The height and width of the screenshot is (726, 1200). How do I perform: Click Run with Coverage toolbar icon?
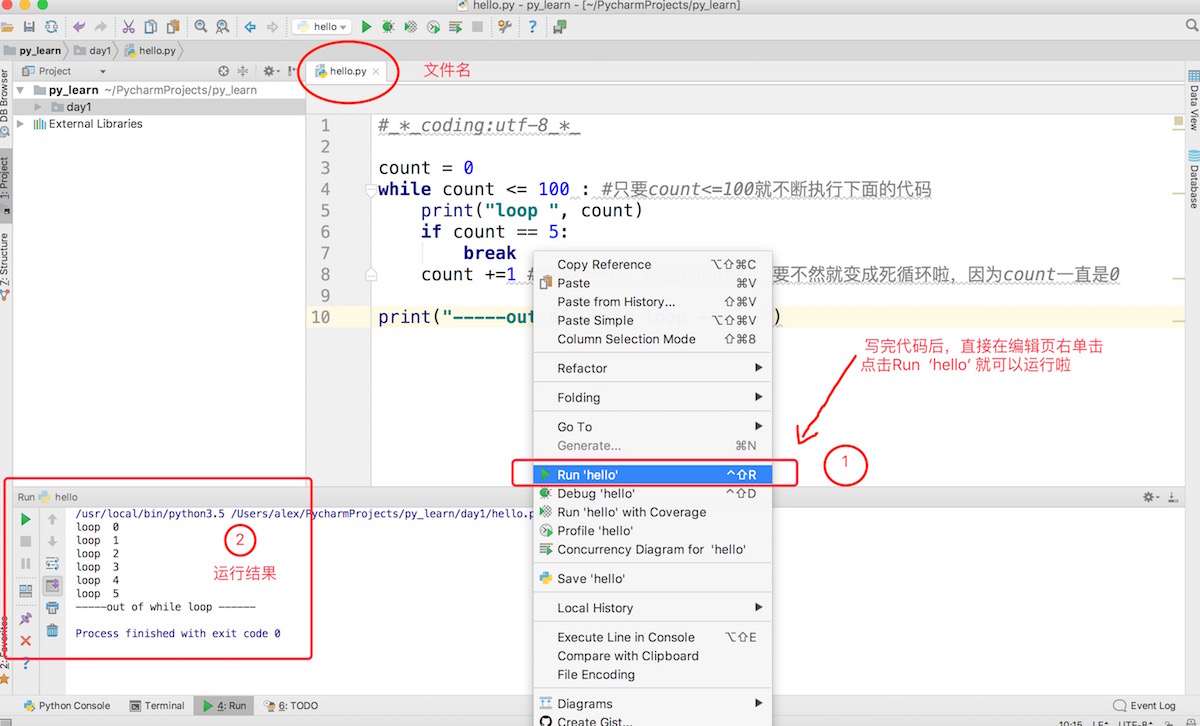(411, 27)
